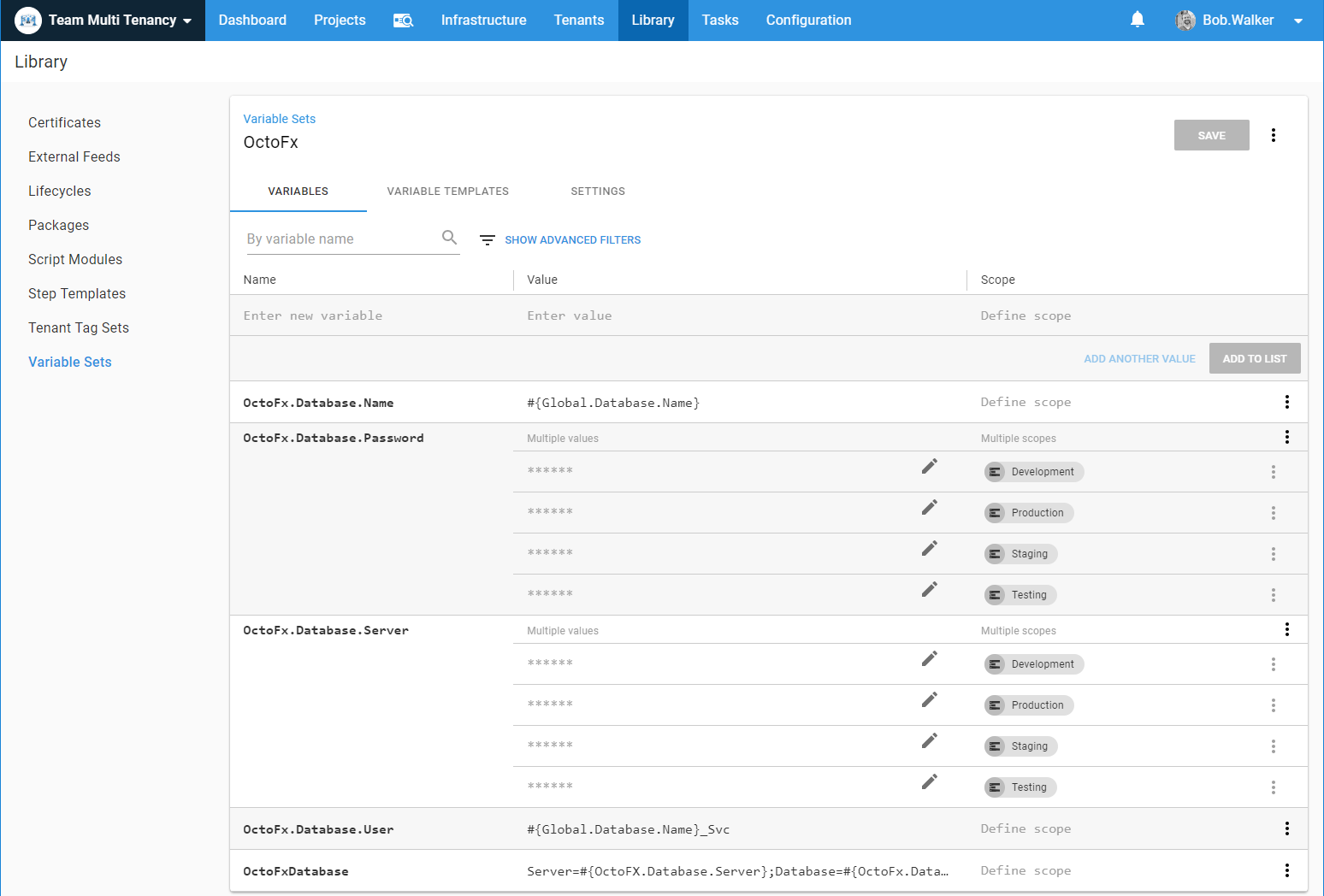The height and width of the screenshot is (896, 1324).
Task: Edit the Development password value pencil icon
Action: click(x=929, y=467)
